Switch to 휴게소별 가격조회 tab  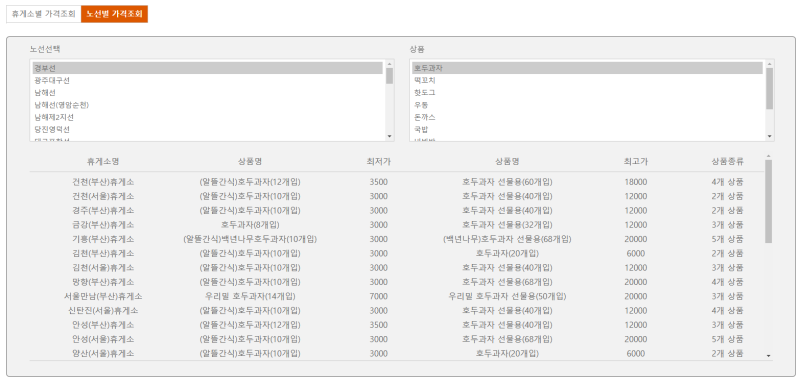click(x=44, y=14)
